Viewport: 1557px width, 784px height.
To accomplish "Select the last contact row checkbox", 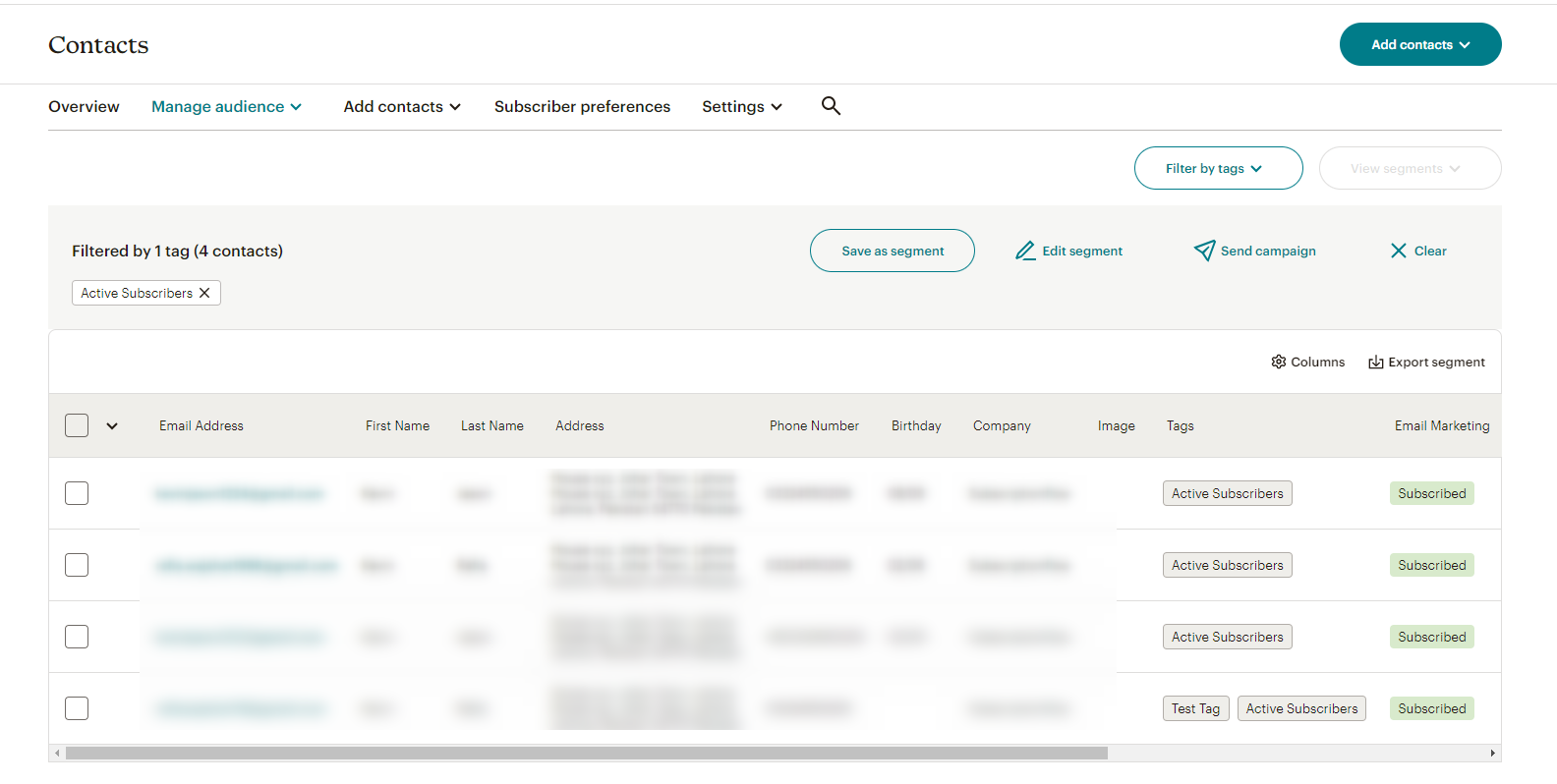I will point(77,708).
